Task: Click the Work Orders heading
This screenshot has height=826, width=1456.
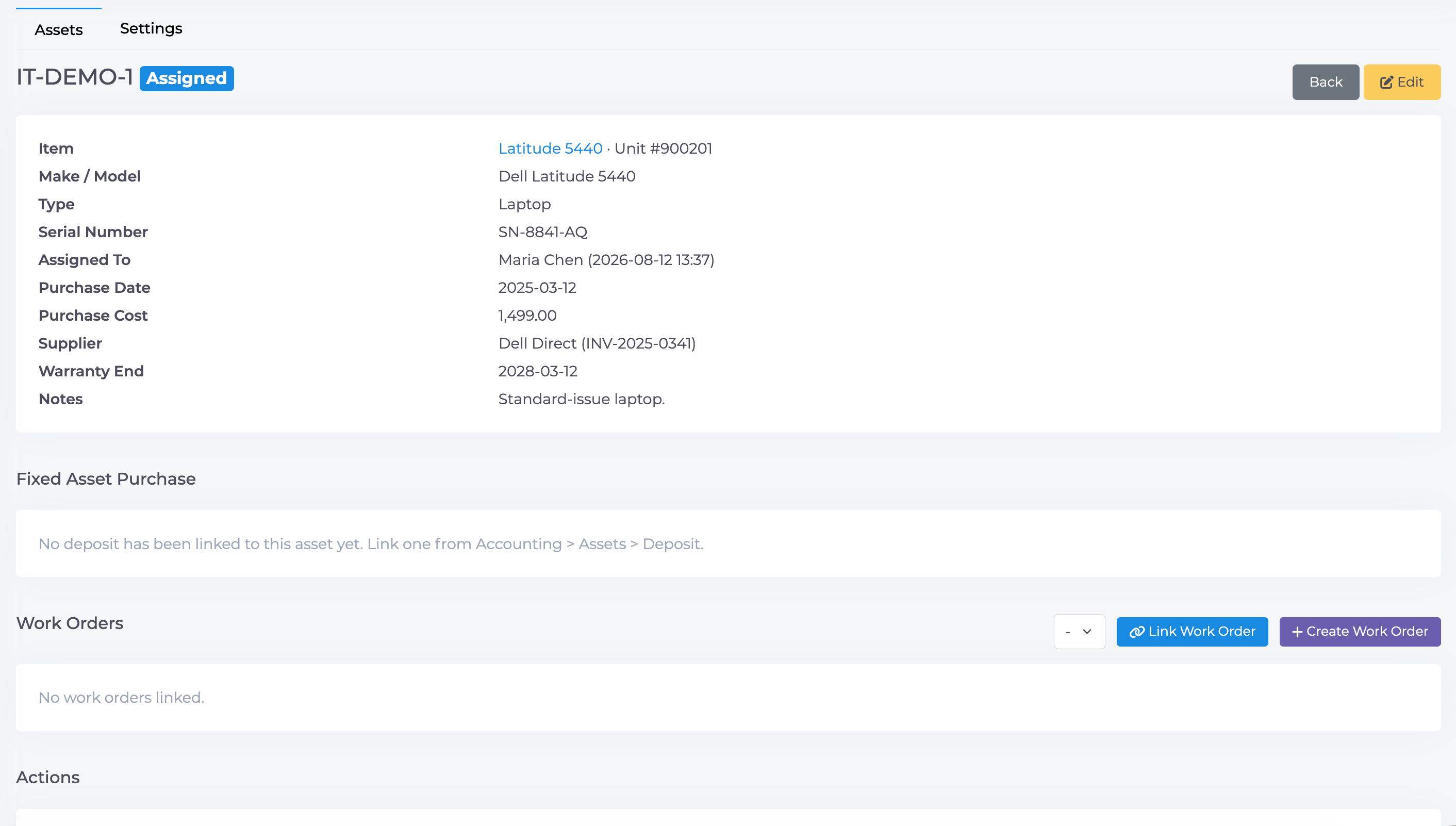Action: coord(69,623)
